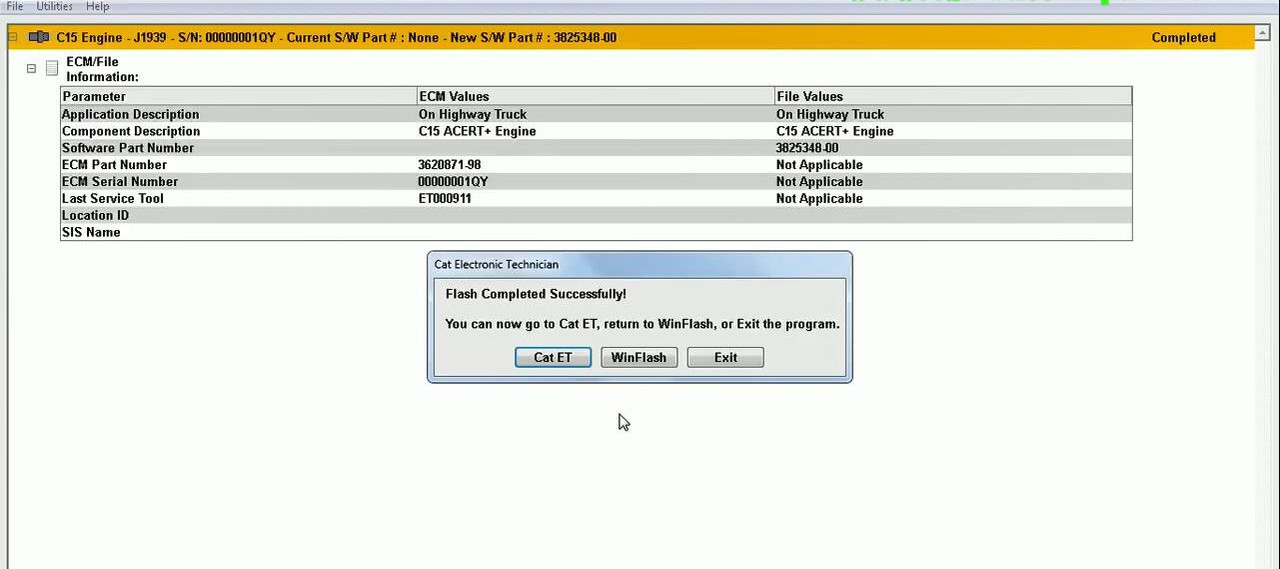Select the Location ID row label

(x=95, y=215)
